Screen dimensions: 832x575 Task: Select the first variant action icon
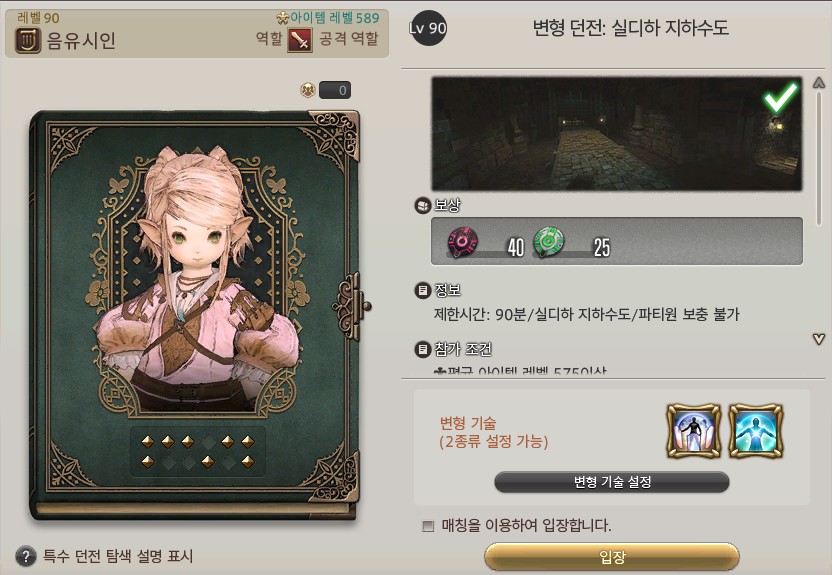[693, 431]
